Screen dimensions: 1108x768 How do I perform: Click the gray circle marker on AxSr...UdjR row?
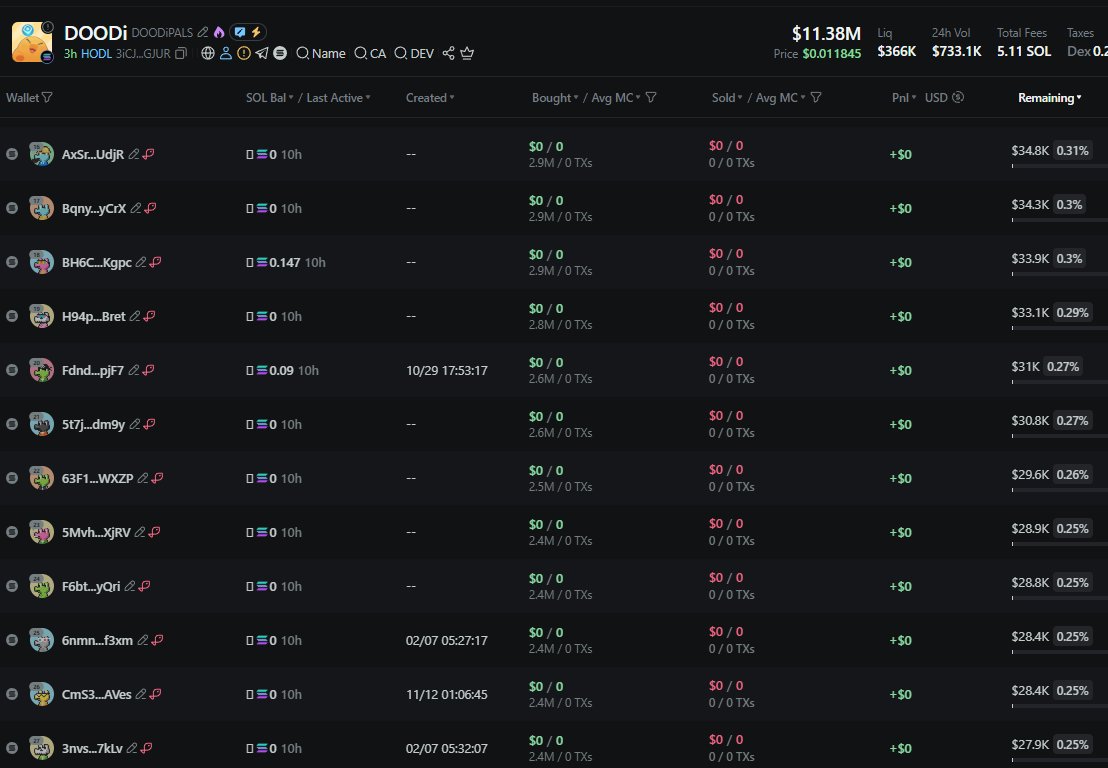click(12, 154)
